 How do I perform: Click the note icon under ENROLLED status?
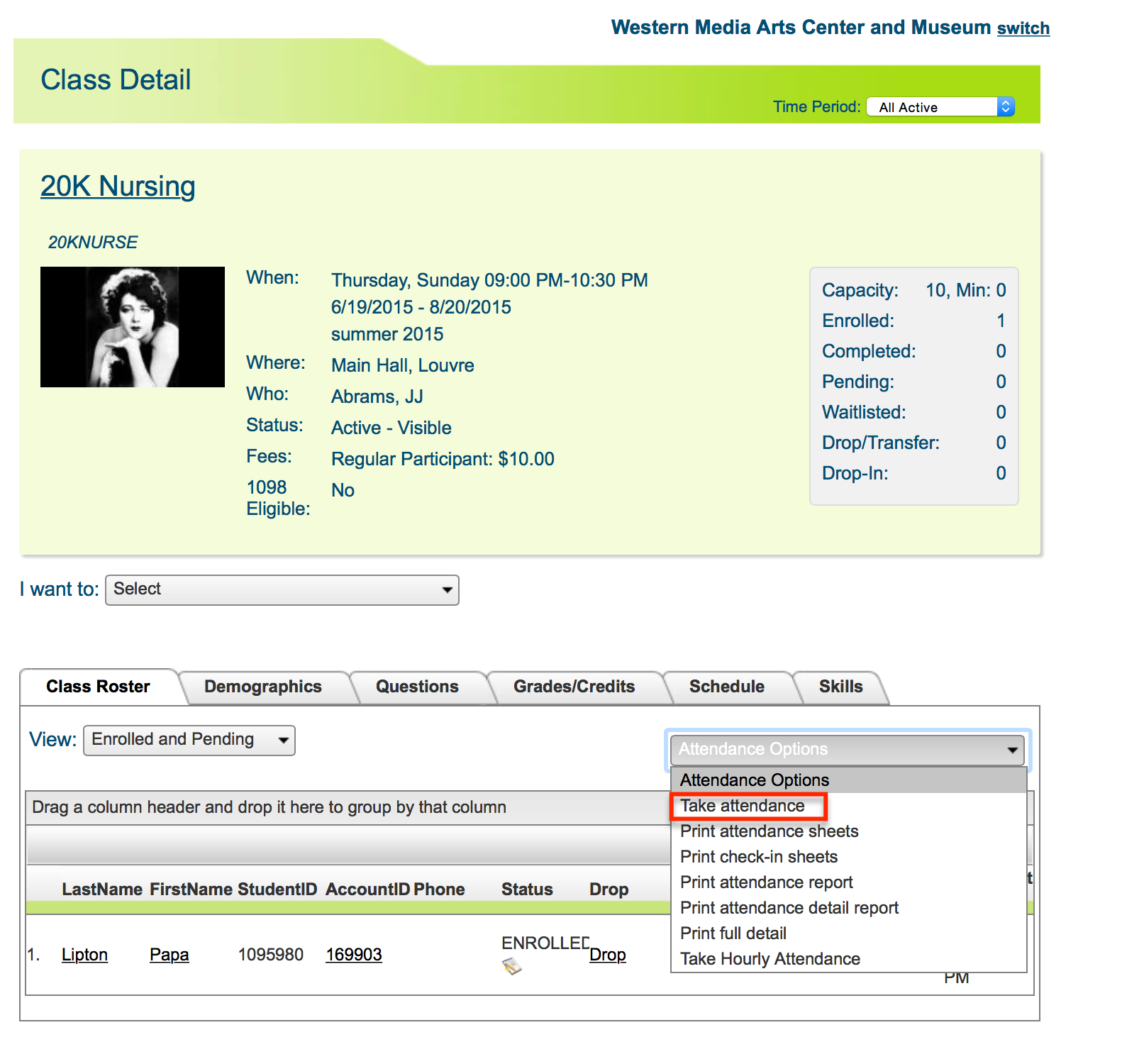pos(511,966)
